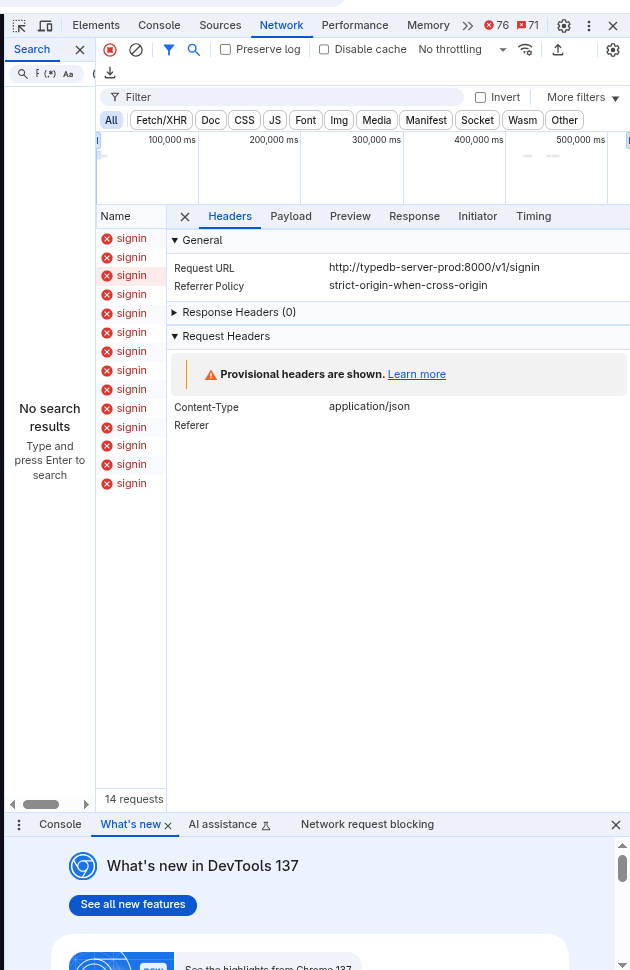Viewport: 630px width, 970px height.
Task: Close the request details pane
Action: [x=184, y=217]
